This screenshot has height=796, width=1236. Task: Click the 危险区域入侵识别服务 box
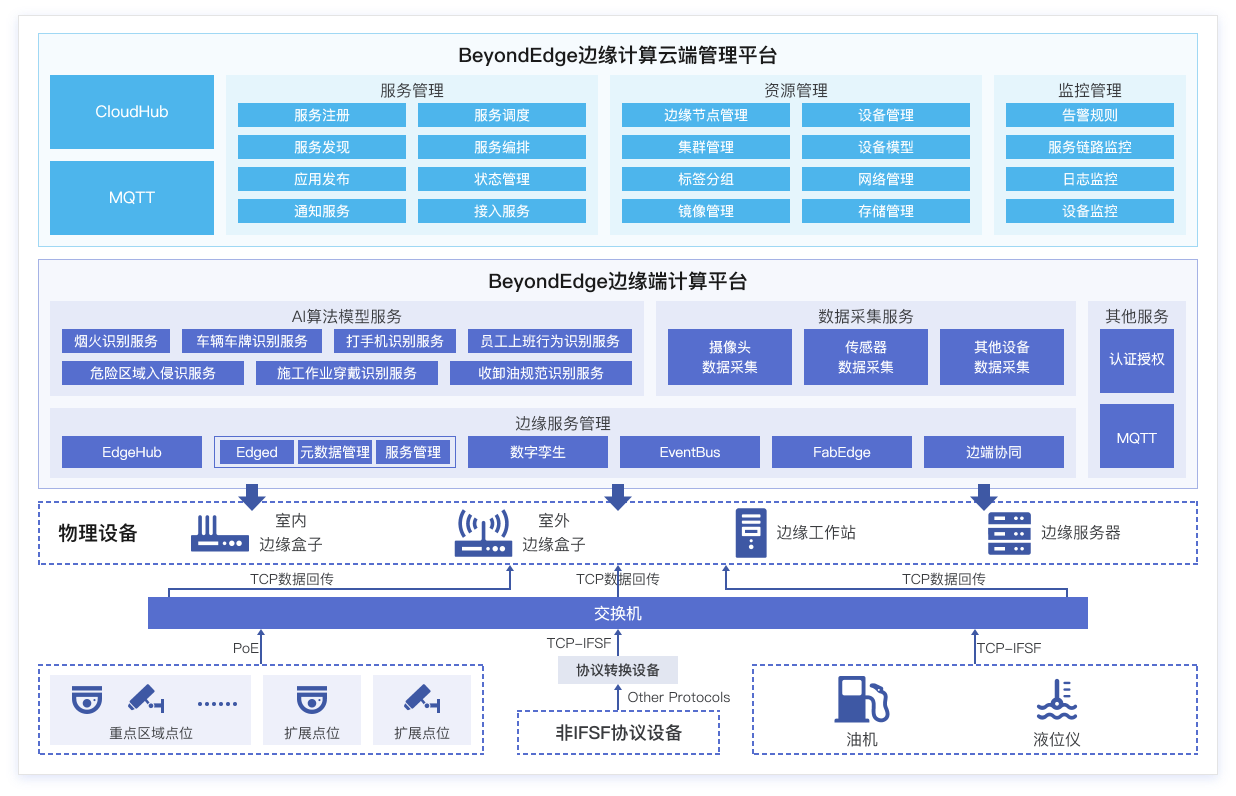153,373
